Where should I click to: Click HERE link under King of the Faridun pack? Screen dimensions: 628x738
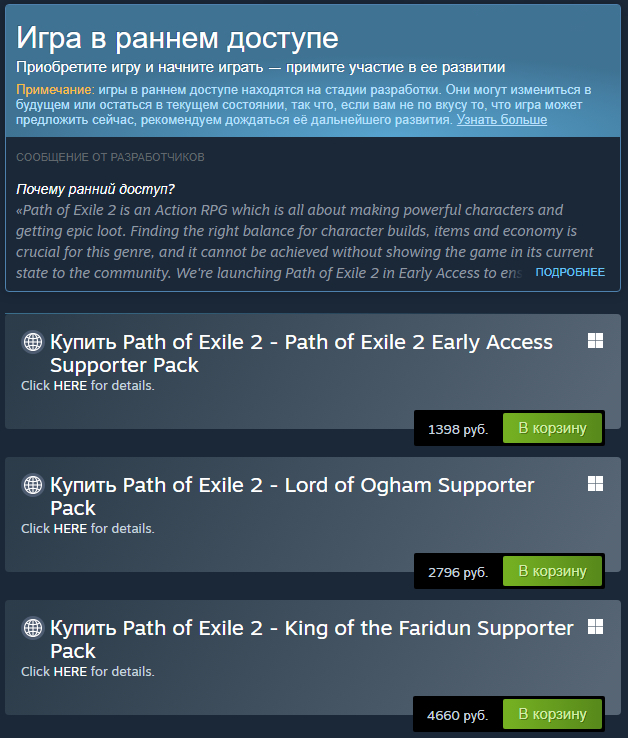coord(70,672)
